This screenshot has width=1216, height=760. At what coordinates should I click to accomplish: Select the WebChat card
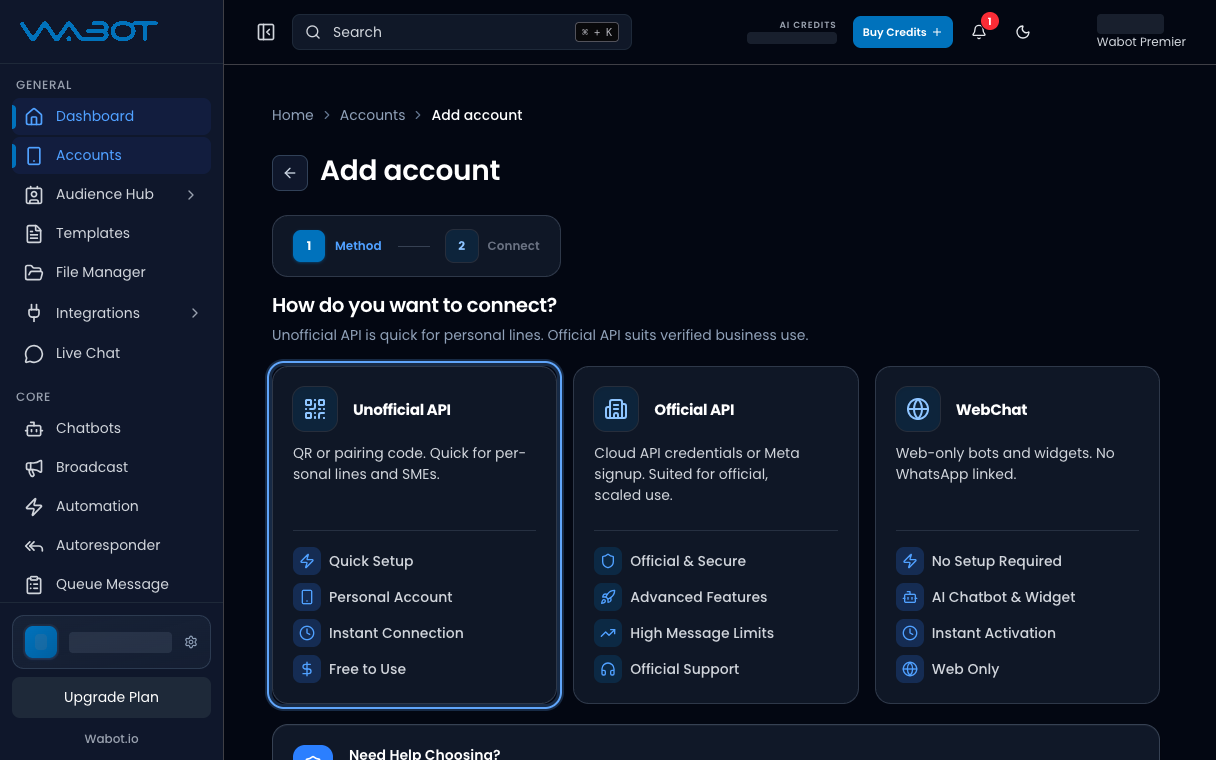click(x=1017, y=535)
